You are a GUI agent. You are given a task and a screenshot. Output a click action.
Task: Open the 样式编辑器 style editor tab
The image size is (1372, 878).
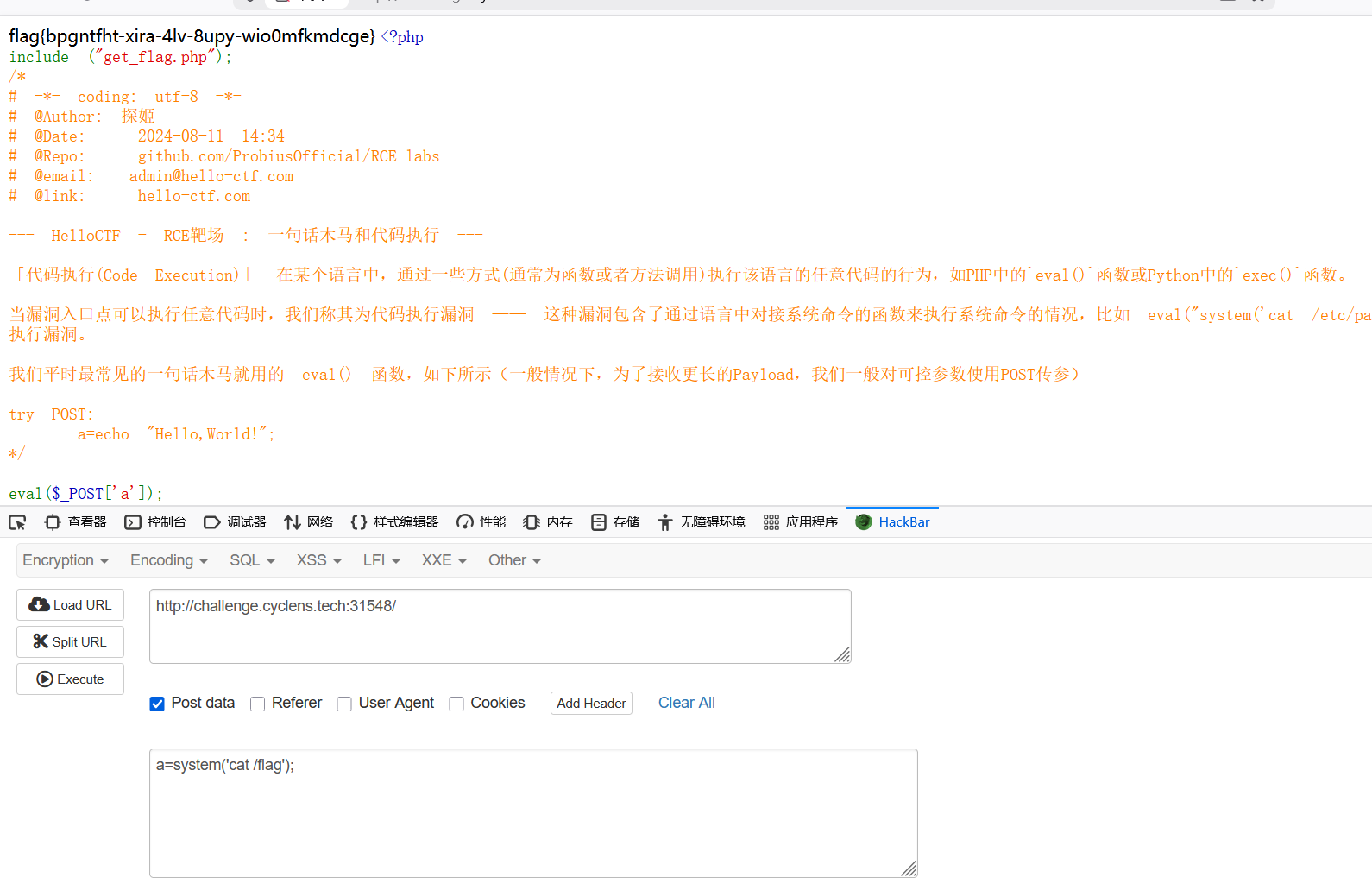395,522
